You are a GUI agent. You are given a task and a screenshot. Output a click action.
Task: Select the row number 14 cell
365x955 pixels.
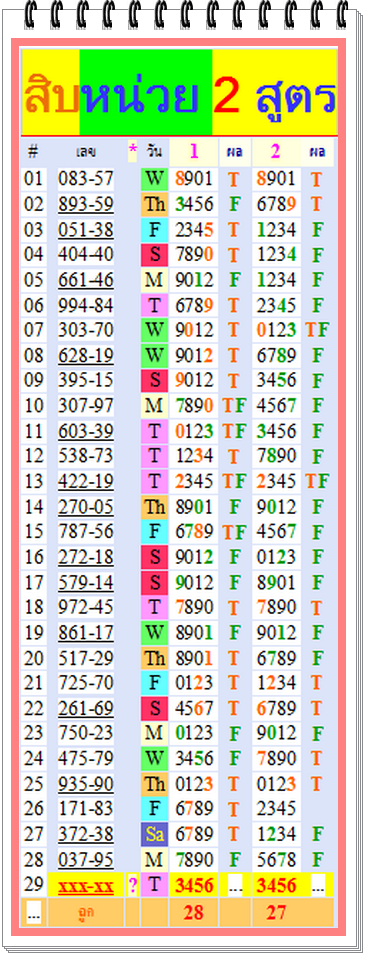[x=34, y=507]
